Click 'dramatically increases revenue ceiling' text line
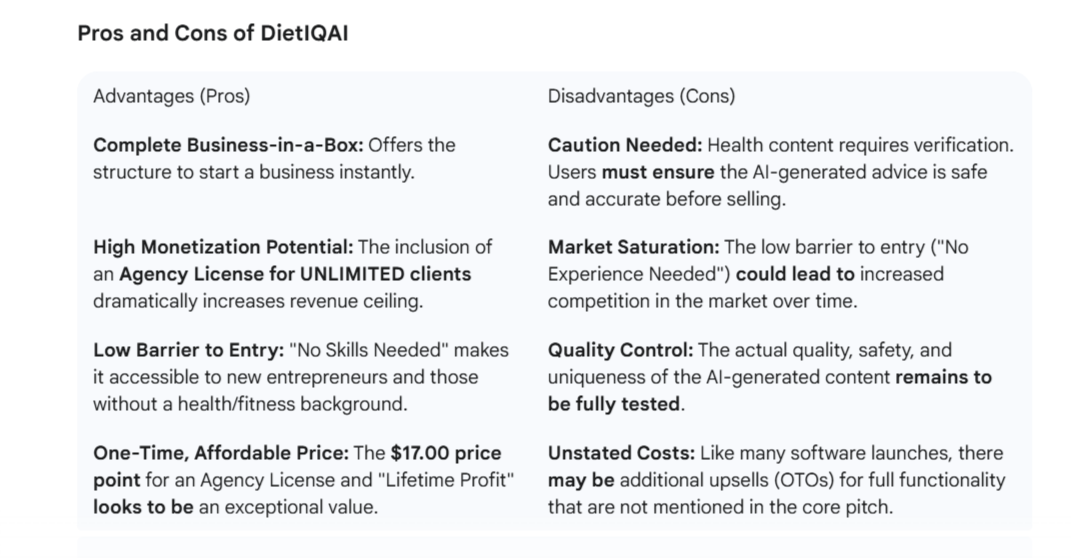The image size is (1071, 558). [x=258, y=301]
